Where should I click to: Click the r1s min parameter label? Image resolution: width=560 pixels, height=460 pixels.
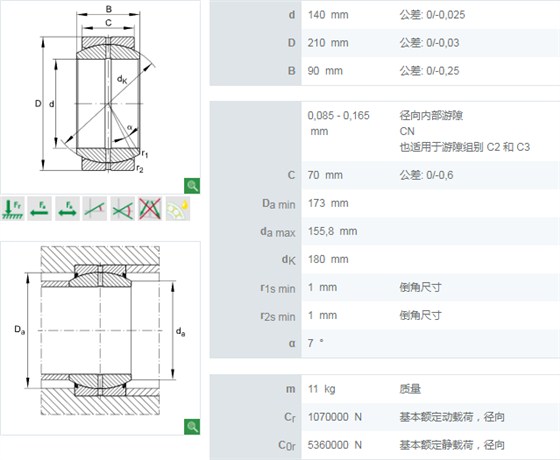point(278,288)
